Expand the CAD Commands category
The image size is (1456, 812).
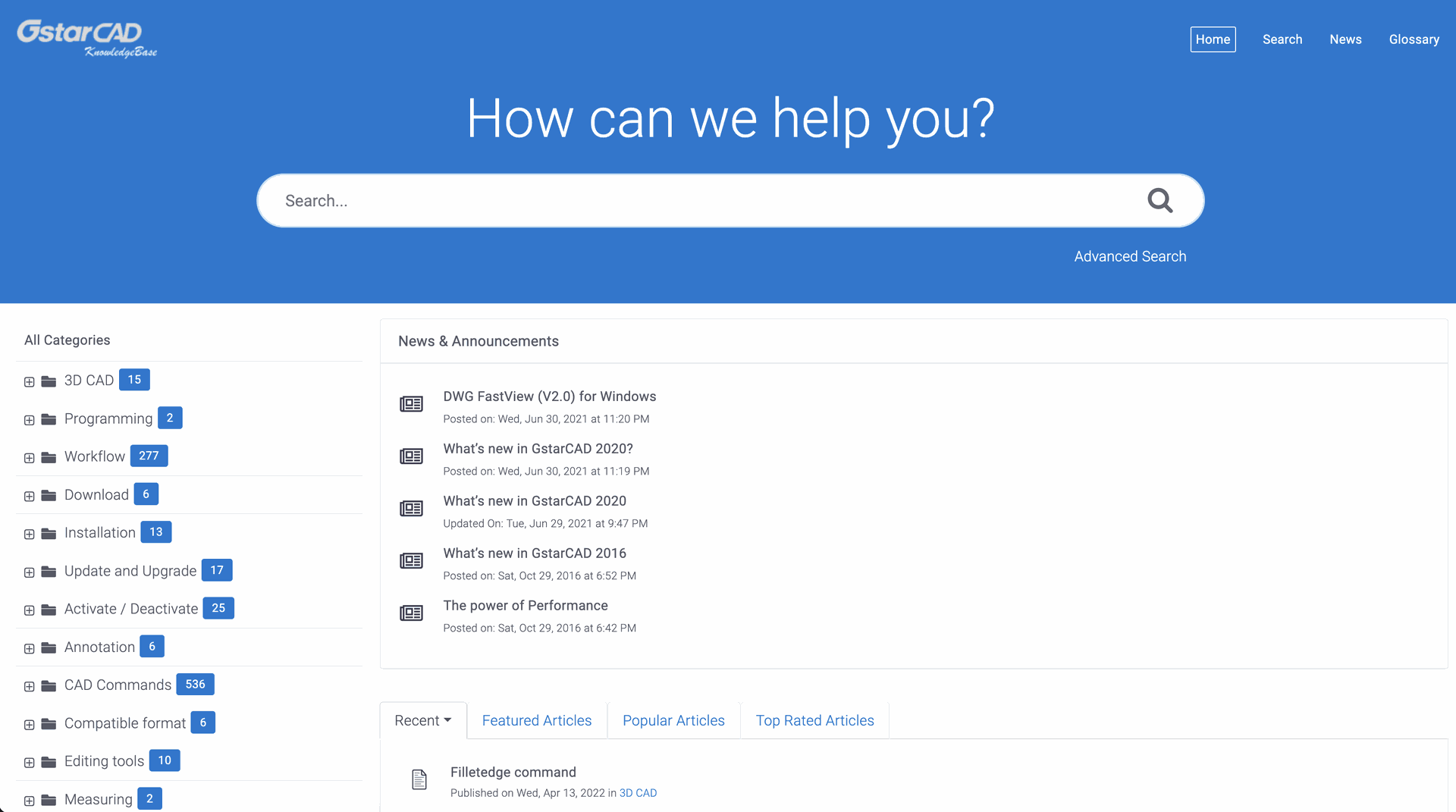coord(29,687)
